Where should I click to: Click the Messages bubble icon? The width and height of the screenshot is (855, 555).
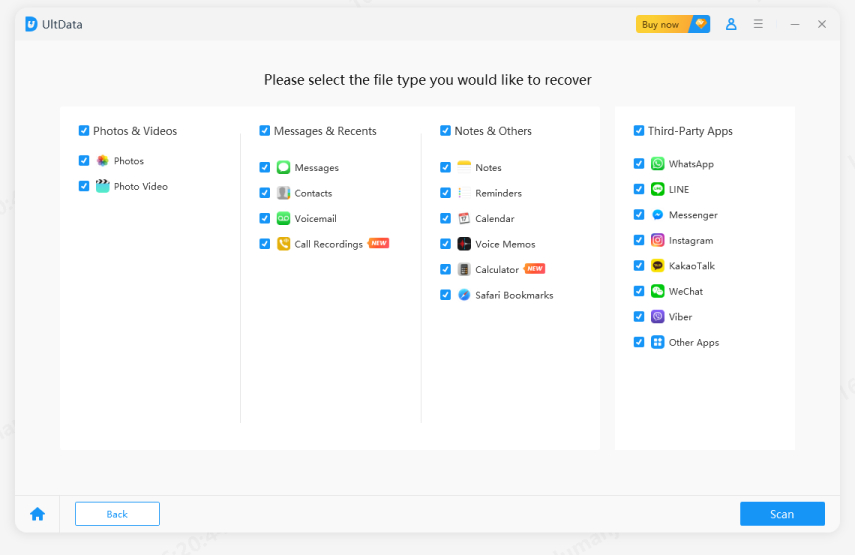pos(283,167)
